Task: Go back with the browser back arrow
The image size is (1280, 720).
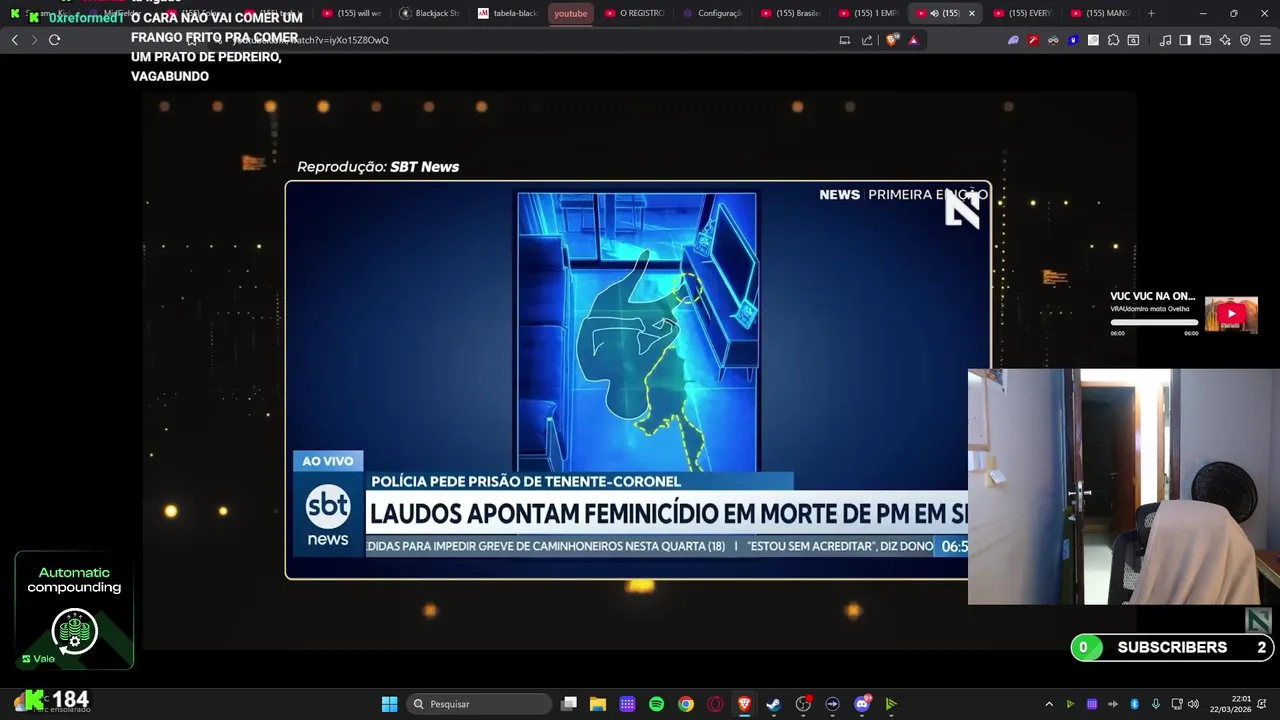Action: pos(14,40)
